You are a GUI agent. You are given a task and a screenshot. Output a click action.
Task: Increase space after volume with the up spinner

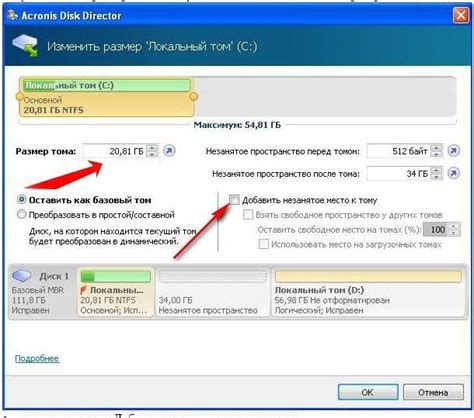pyautogui.click(x=436, y=170)
